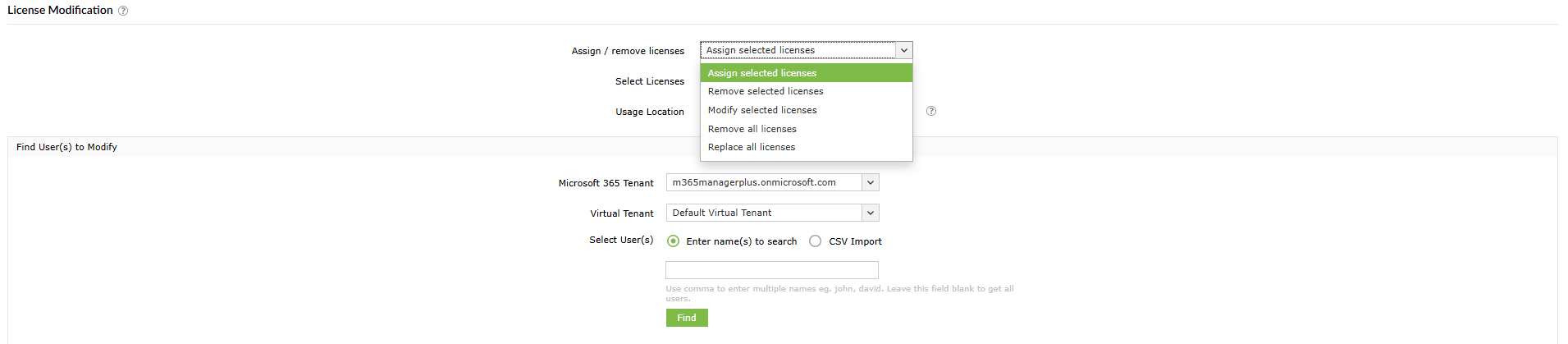
Task: Click the help icon beside License Modification
Action: [123, 11]
